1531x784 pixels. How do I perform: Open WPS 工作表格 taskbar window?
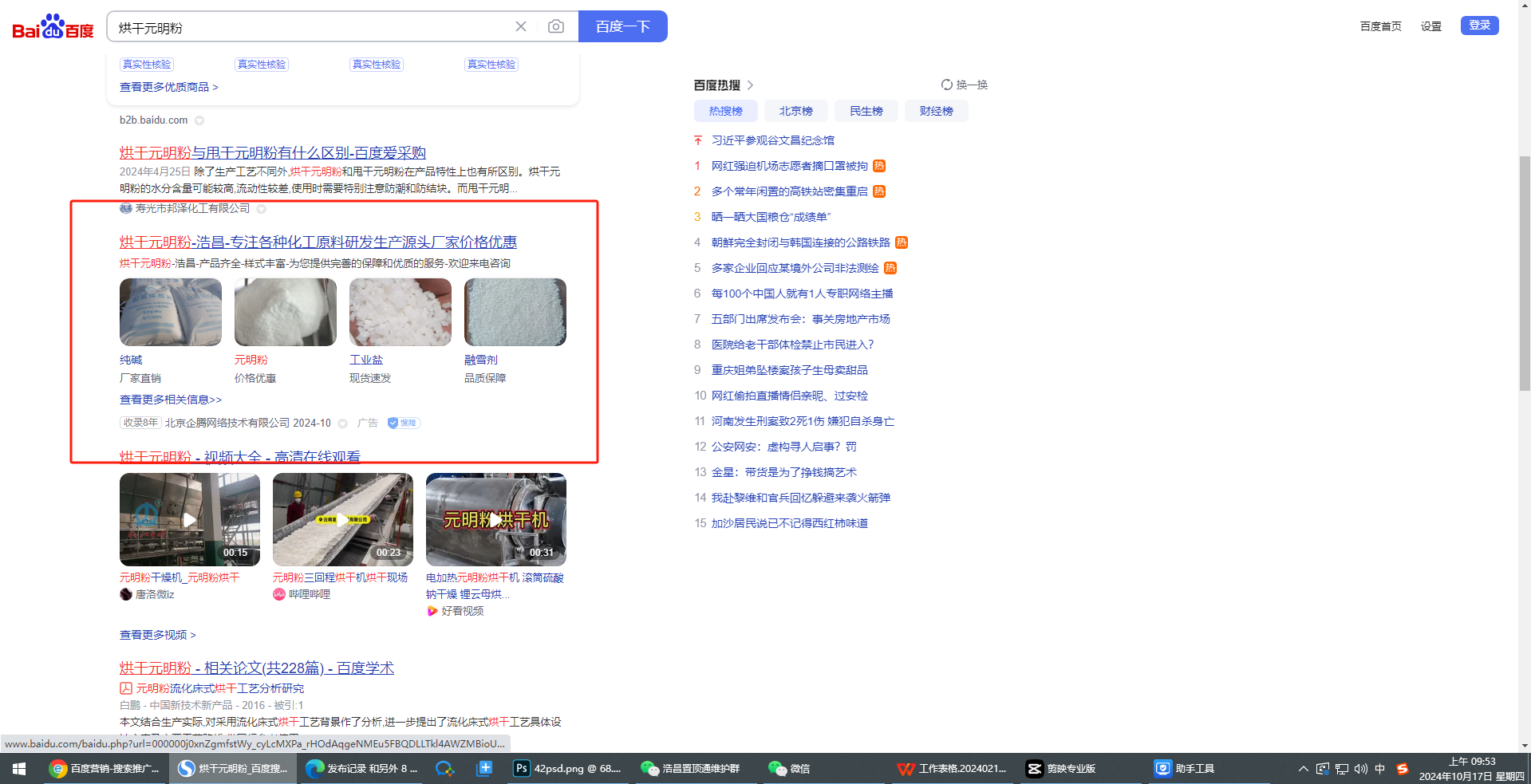coord(953,769)
